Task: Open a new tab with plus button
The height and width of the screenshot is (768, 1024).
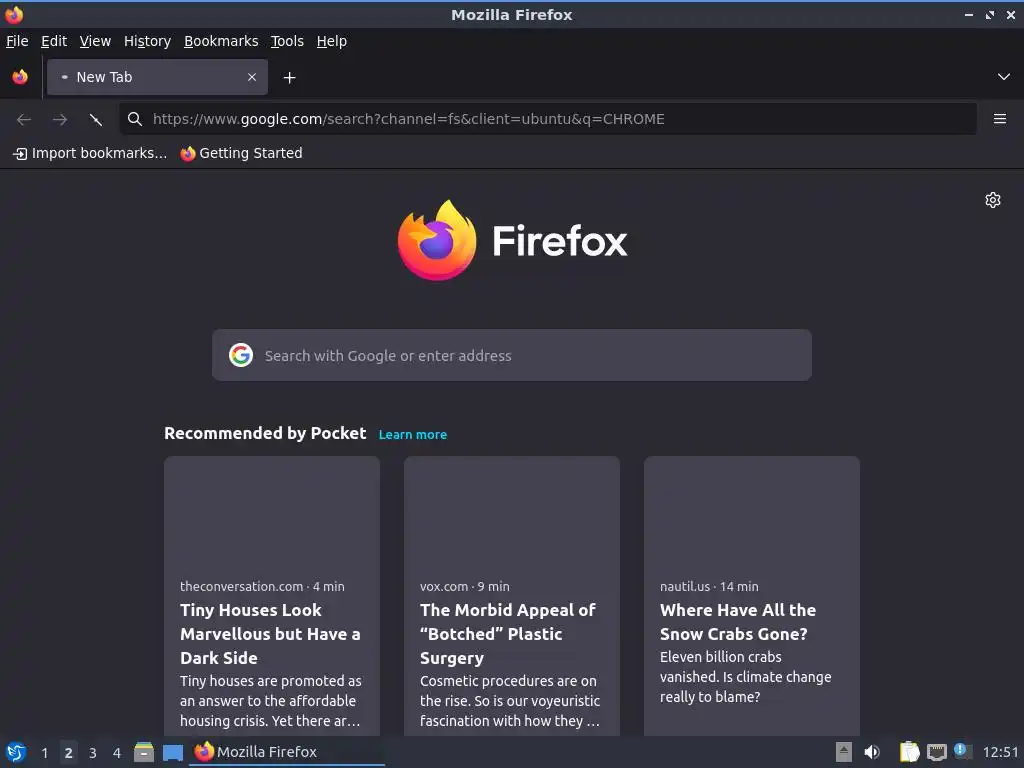Action: point(289,78)
